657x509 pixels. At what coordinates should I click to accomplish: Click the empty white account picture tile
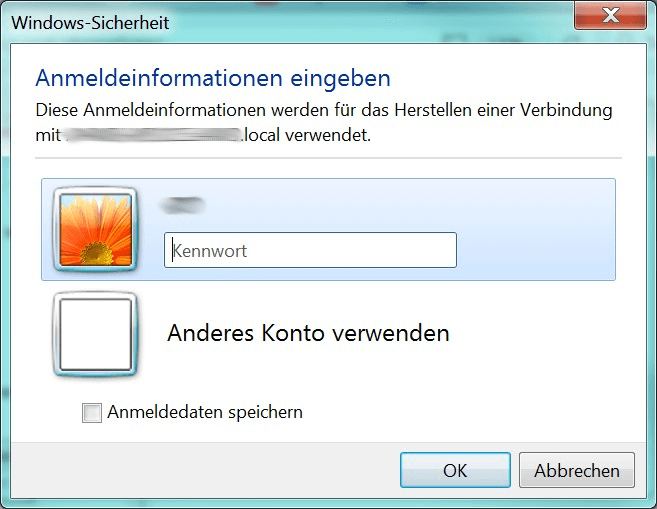pyautogui.click(x=96, y=334)
